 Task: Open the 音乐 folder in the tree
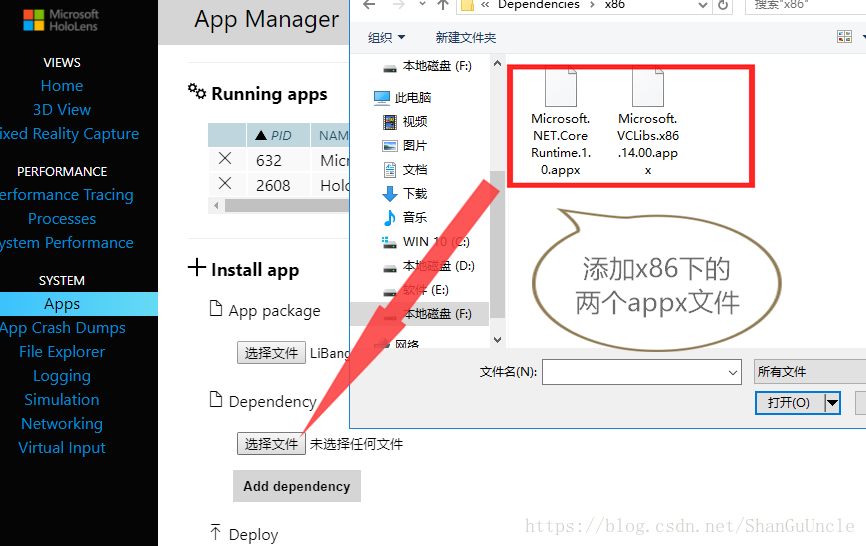click(405, 218)
